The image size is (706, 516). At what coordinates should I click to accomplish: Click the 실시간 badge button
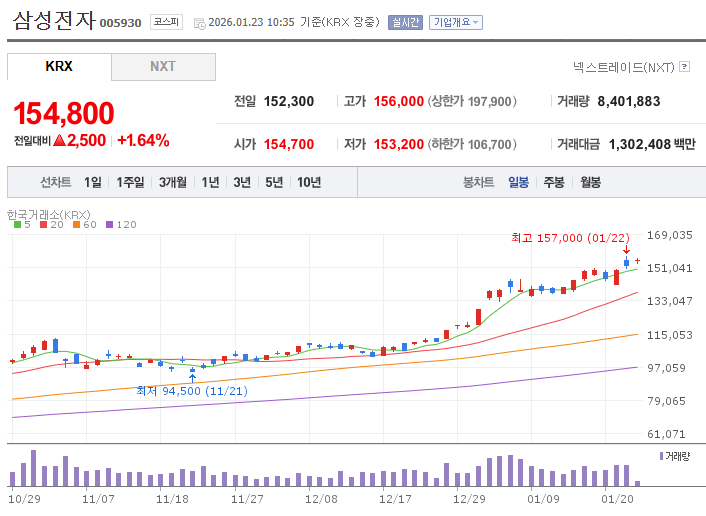(x=405, y=22)
